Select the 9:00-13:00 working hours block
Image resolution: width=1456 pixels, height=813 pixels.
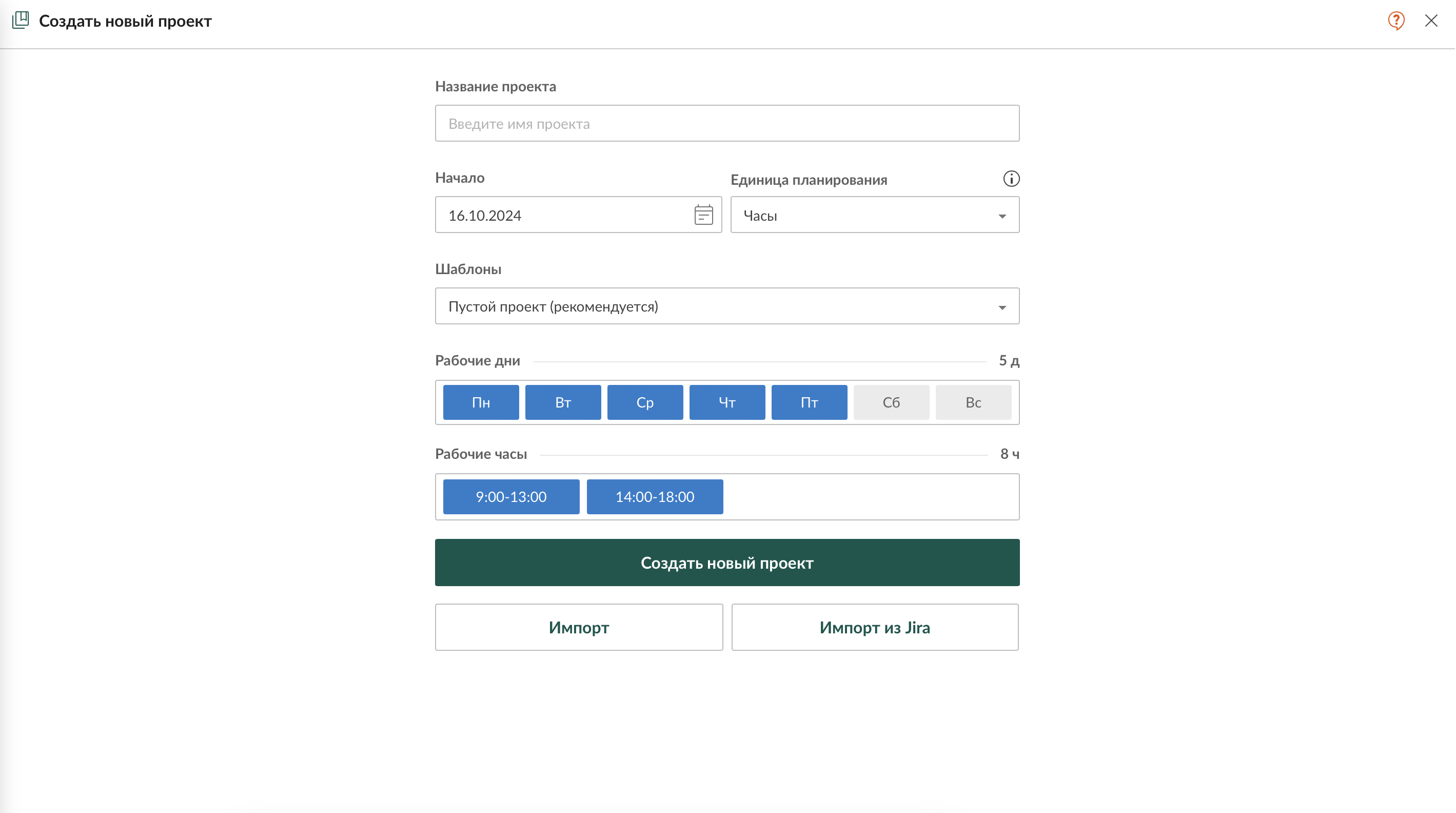[511, 497]
